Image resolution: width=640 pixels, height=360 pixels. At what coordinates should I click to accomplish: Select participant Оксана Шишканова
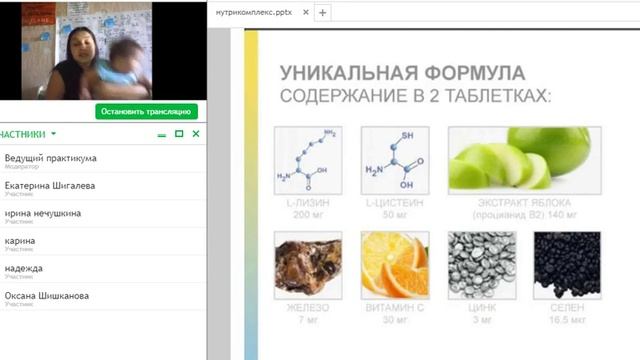point(103,298)
